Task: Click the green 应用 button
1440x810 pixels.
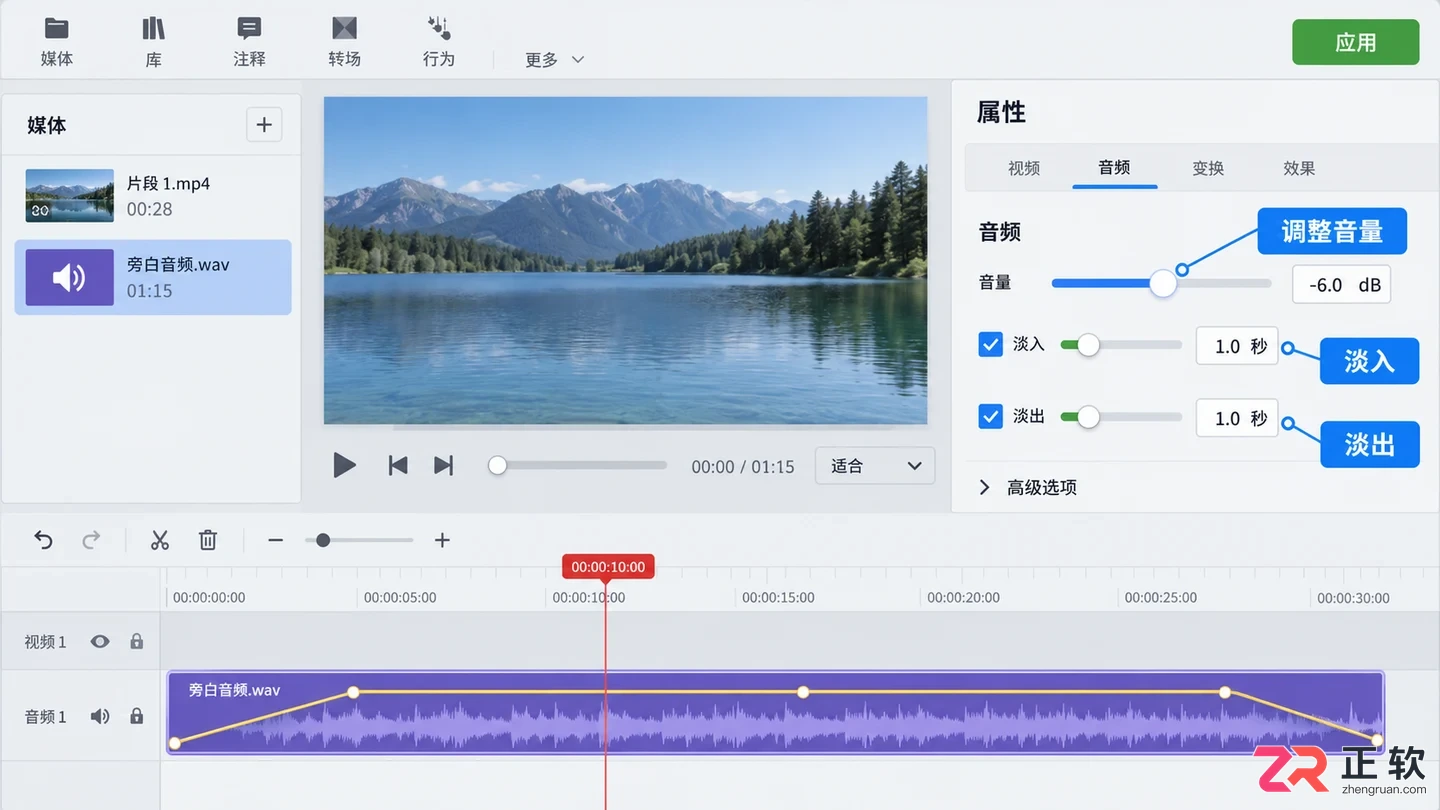Action: click(1355, 42)
